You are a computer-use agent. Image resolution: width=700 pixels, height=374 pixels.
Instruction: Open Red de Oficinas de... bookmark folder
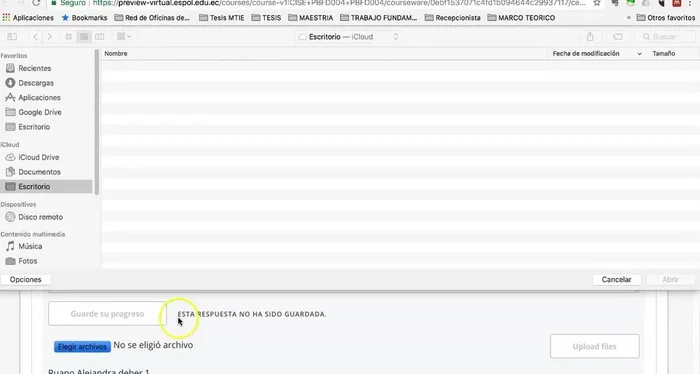[152, 18]
